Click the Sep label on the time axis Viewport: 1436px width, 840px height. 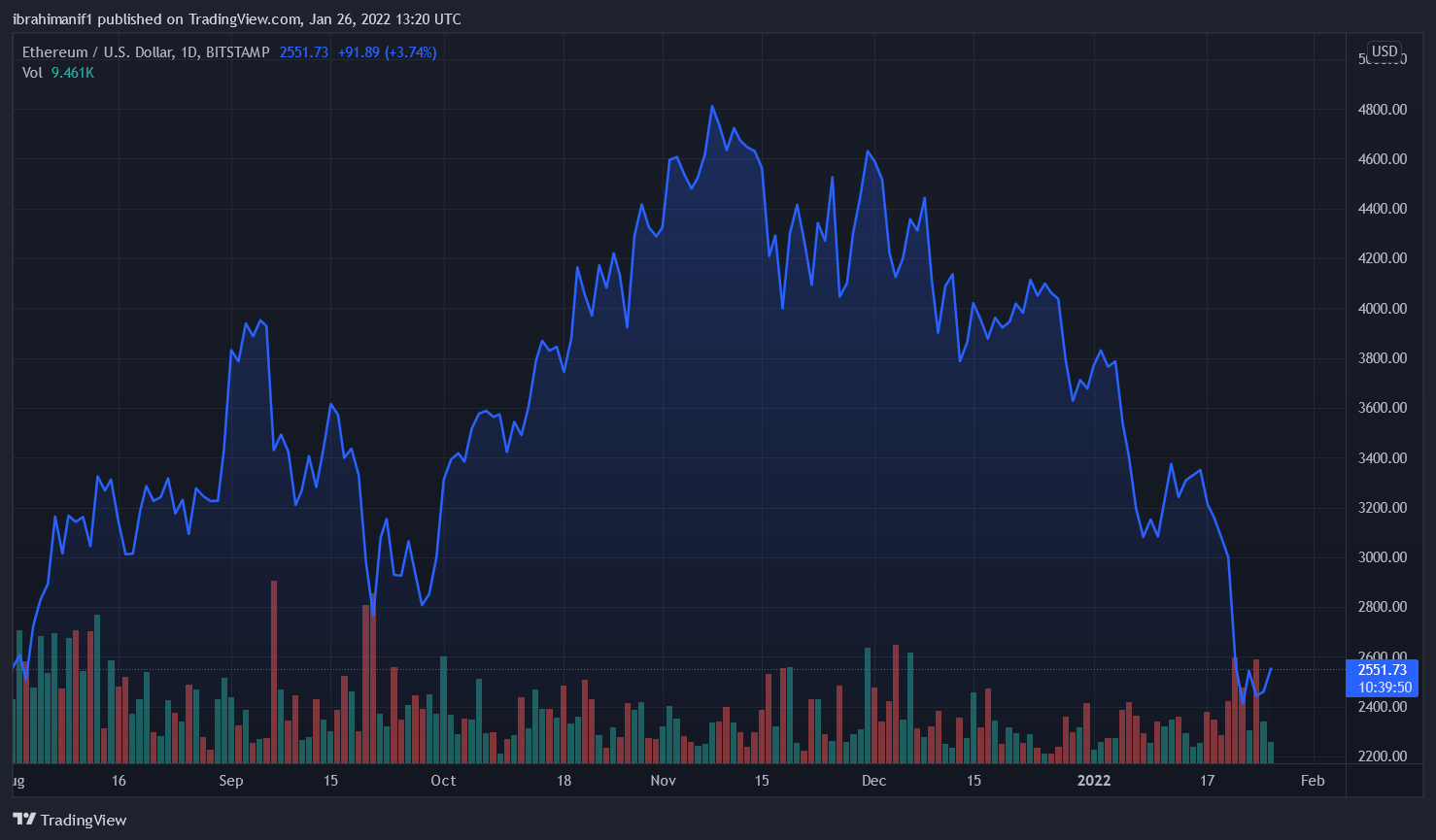231,781
